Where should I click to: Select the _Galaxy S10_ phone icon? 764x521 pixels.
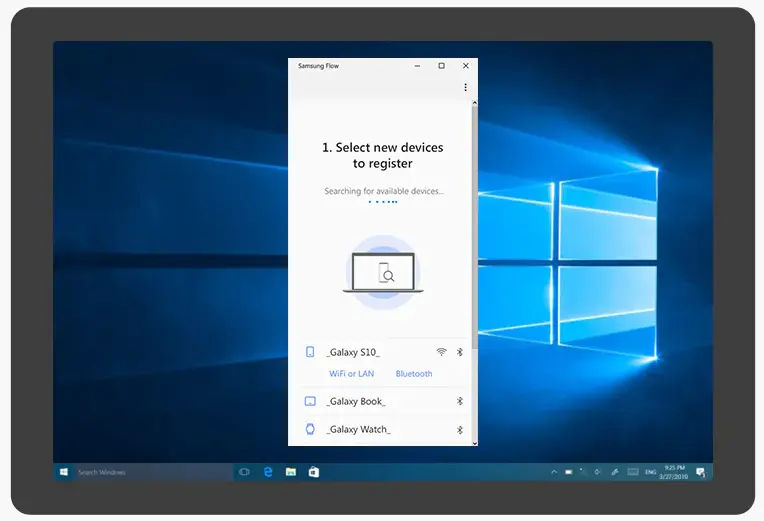[x=310, y=352]
